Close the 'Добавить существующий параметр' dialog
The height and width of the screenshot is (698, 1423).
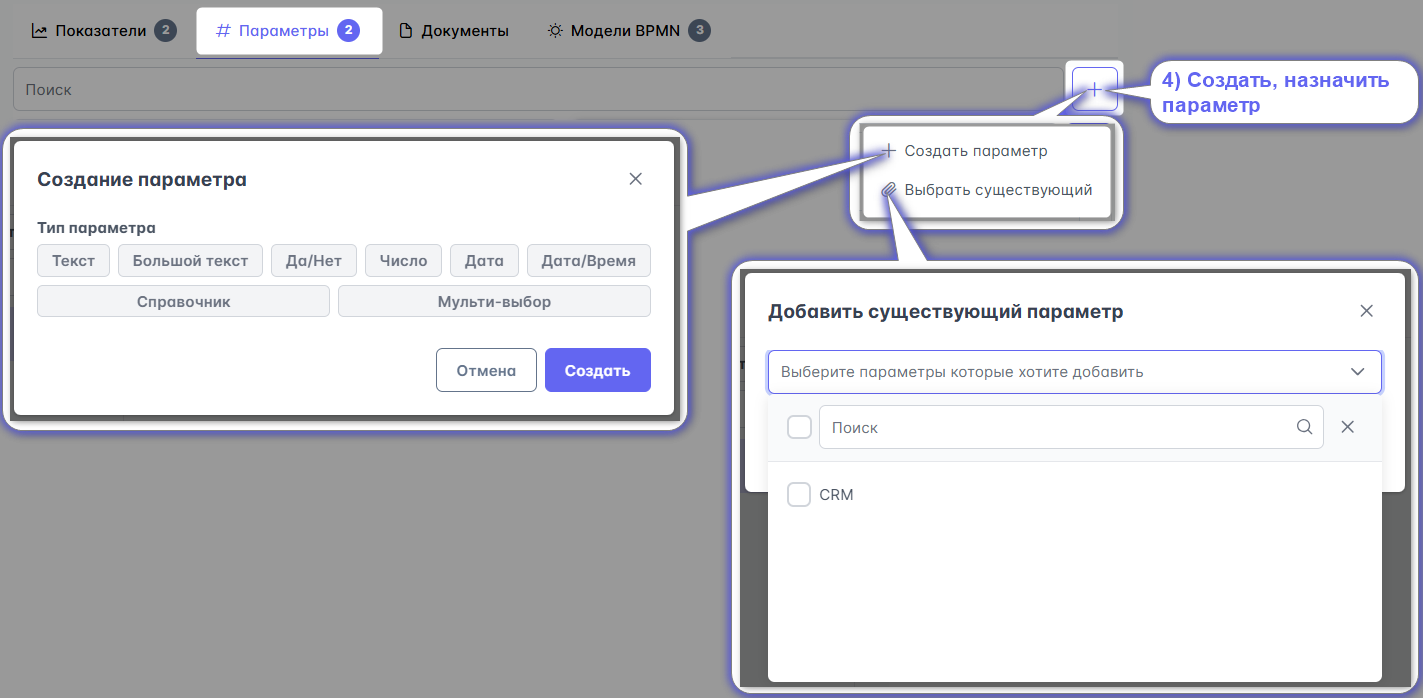[x=1366, y=311]
